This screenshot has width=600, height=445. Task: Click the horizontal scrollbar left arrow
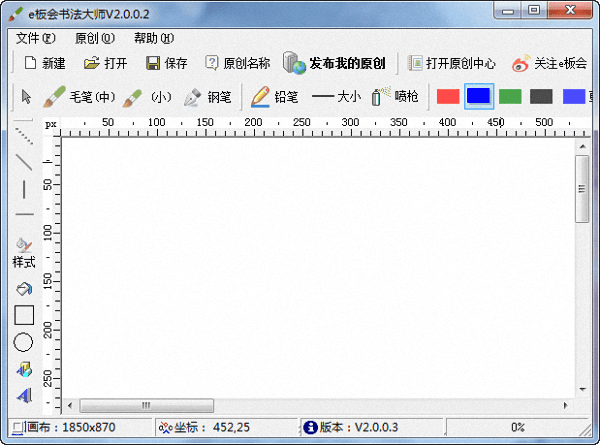(70, 406)
